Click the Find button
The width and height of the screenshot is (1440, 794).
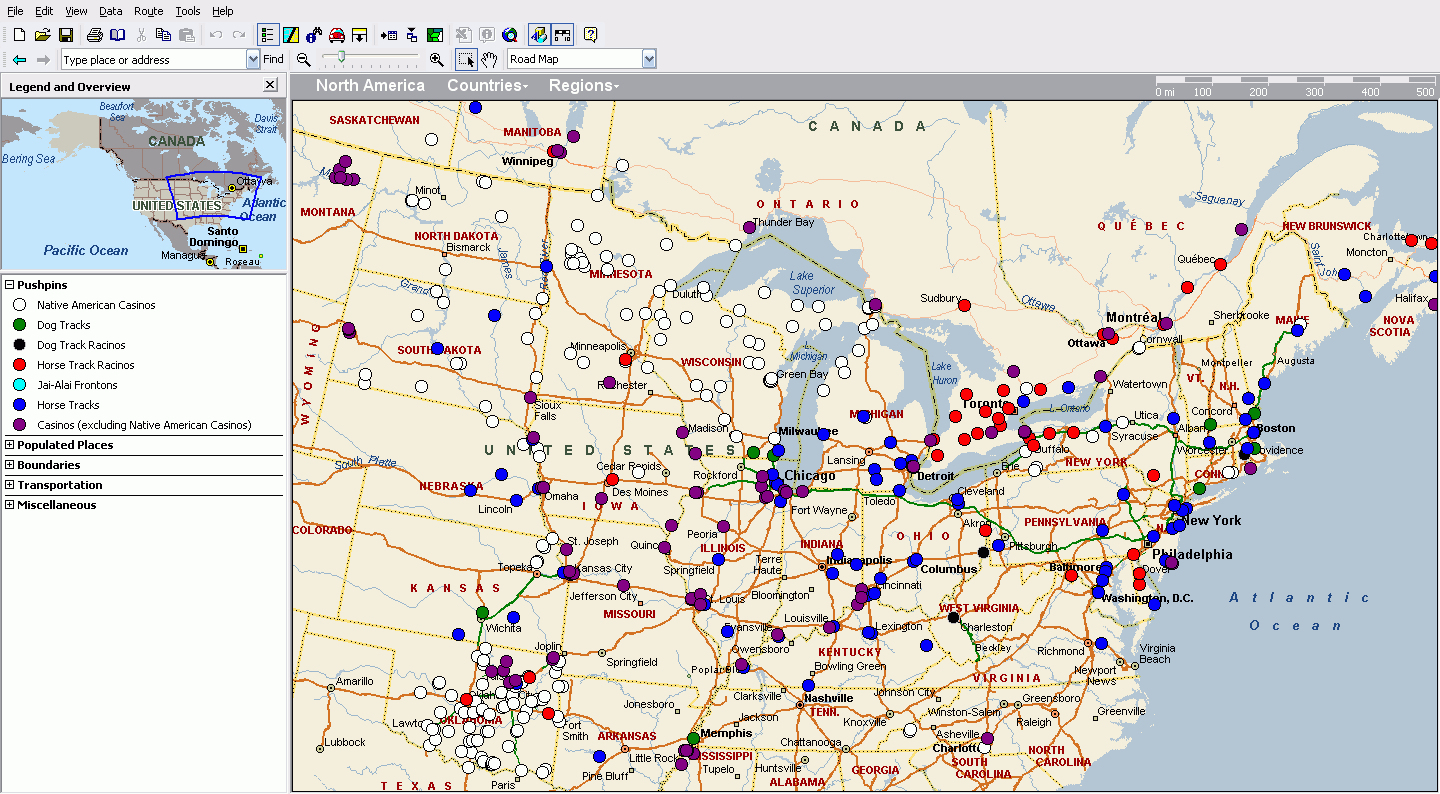[273, 59]
